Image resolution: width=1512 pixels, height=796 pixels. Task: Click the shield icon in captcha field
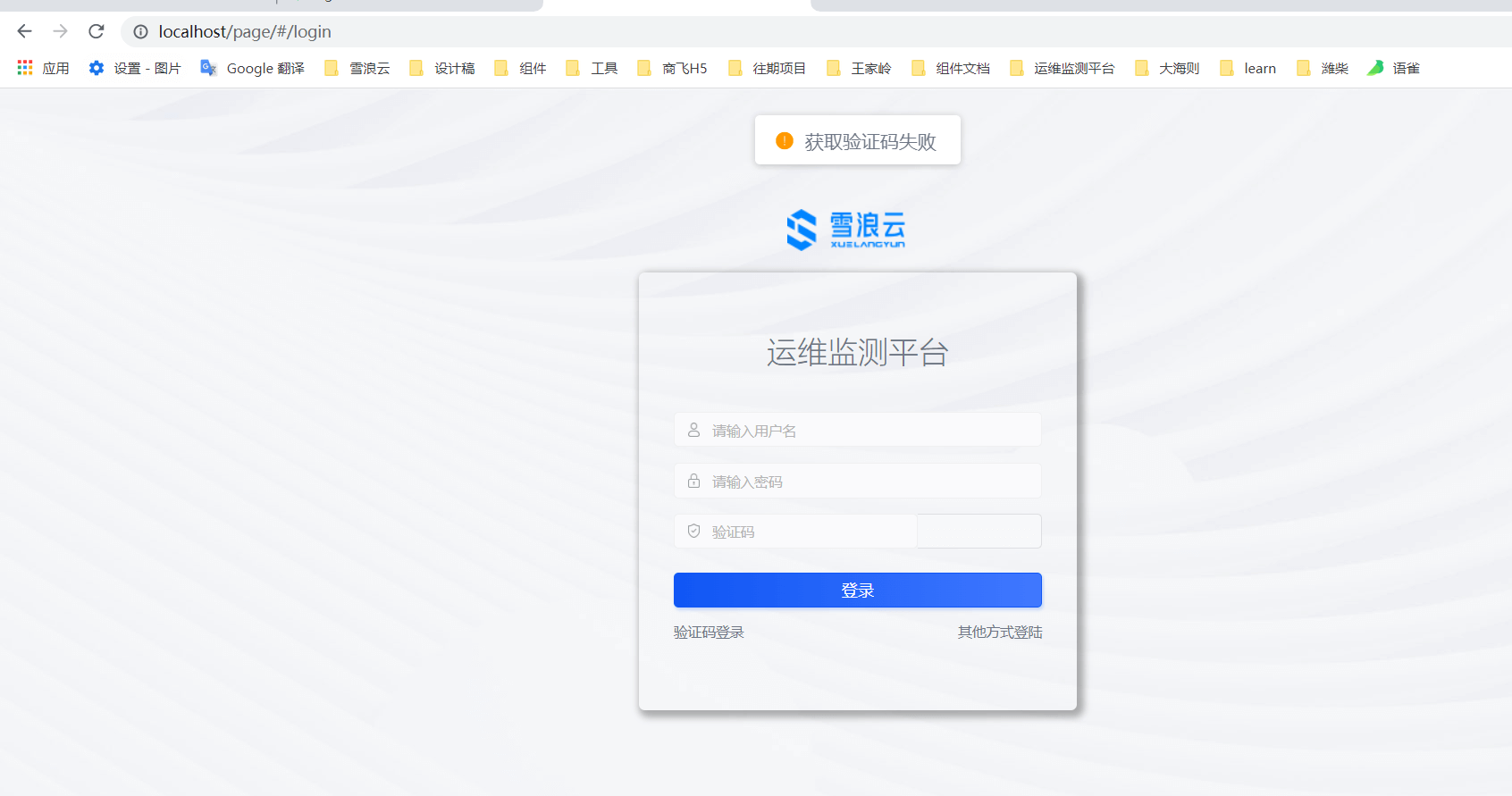click(x=693, y=531)
